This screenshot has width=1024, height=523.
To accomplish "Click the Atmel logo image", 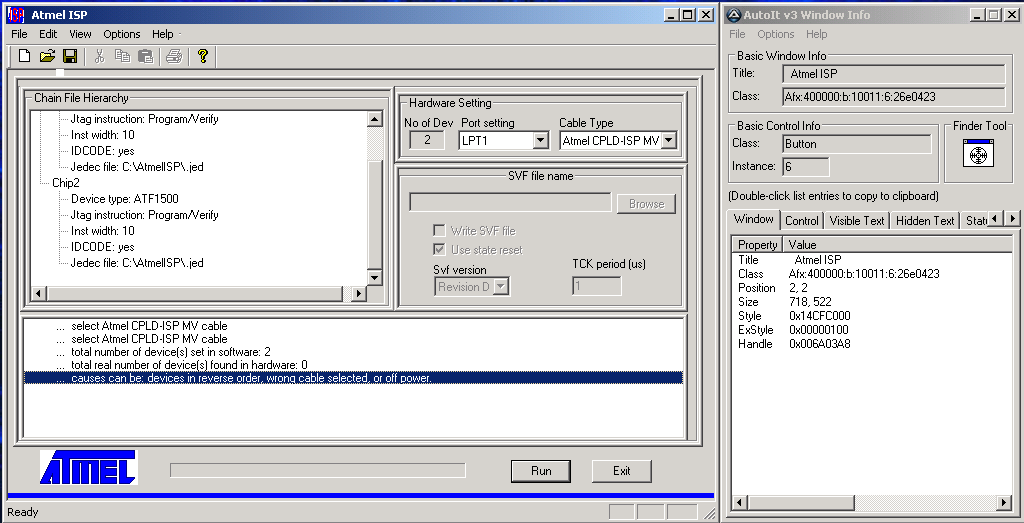I will click(x=89, y=467).
